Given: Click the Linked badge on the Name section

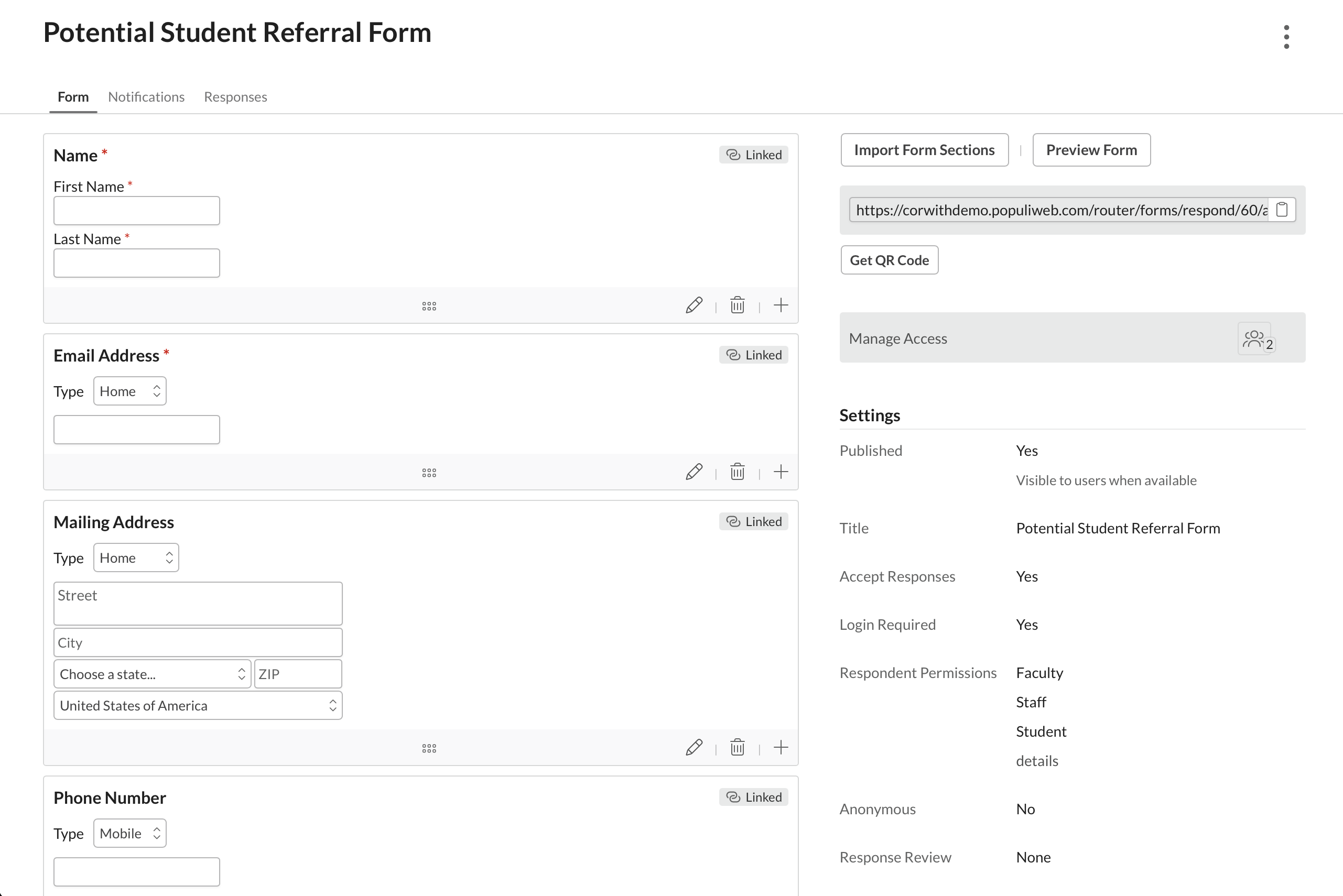Looking at the screenshot, I should click(x=753, y=154).
